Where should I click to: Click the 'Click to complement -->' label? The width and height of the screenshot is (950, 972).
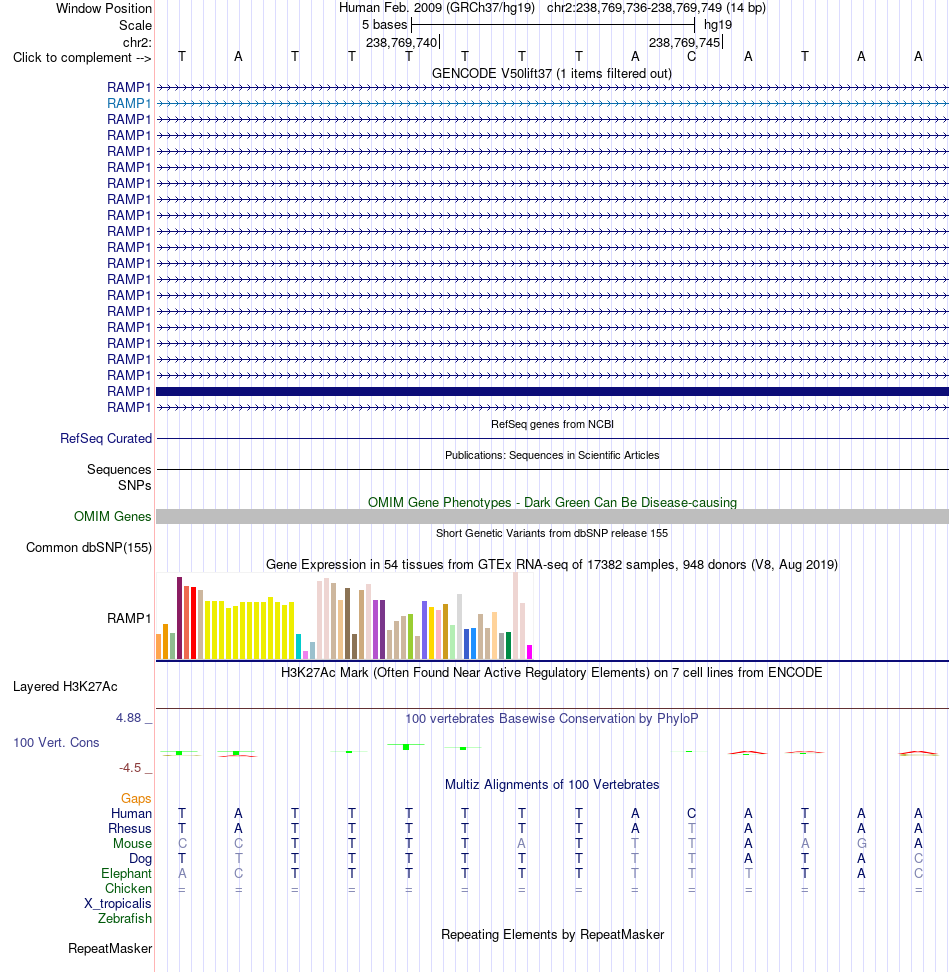pyautogui.click(x=82, y=58)
